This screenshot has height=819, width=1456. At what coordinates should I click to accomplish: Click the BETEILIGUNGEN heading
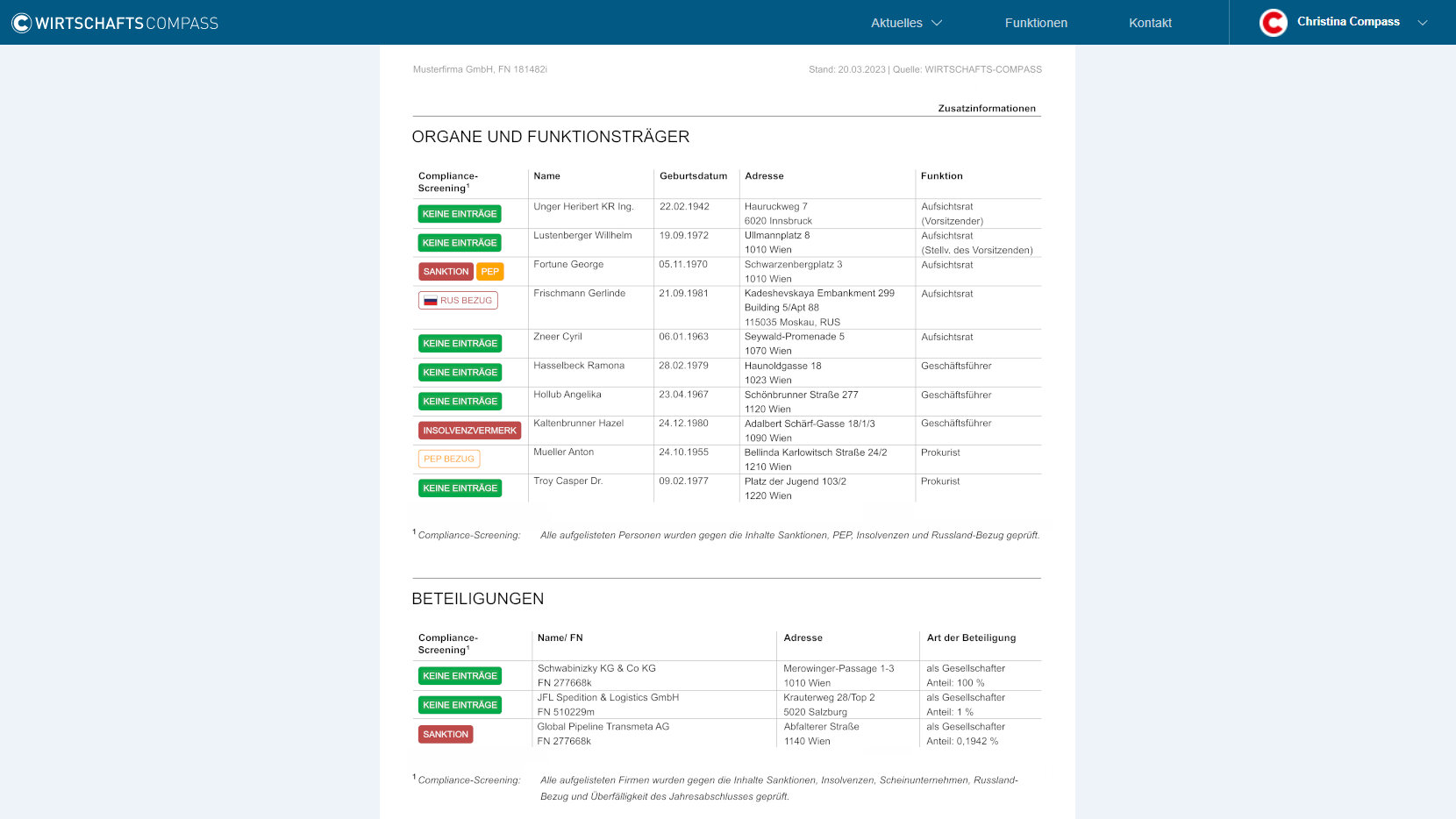478,599
